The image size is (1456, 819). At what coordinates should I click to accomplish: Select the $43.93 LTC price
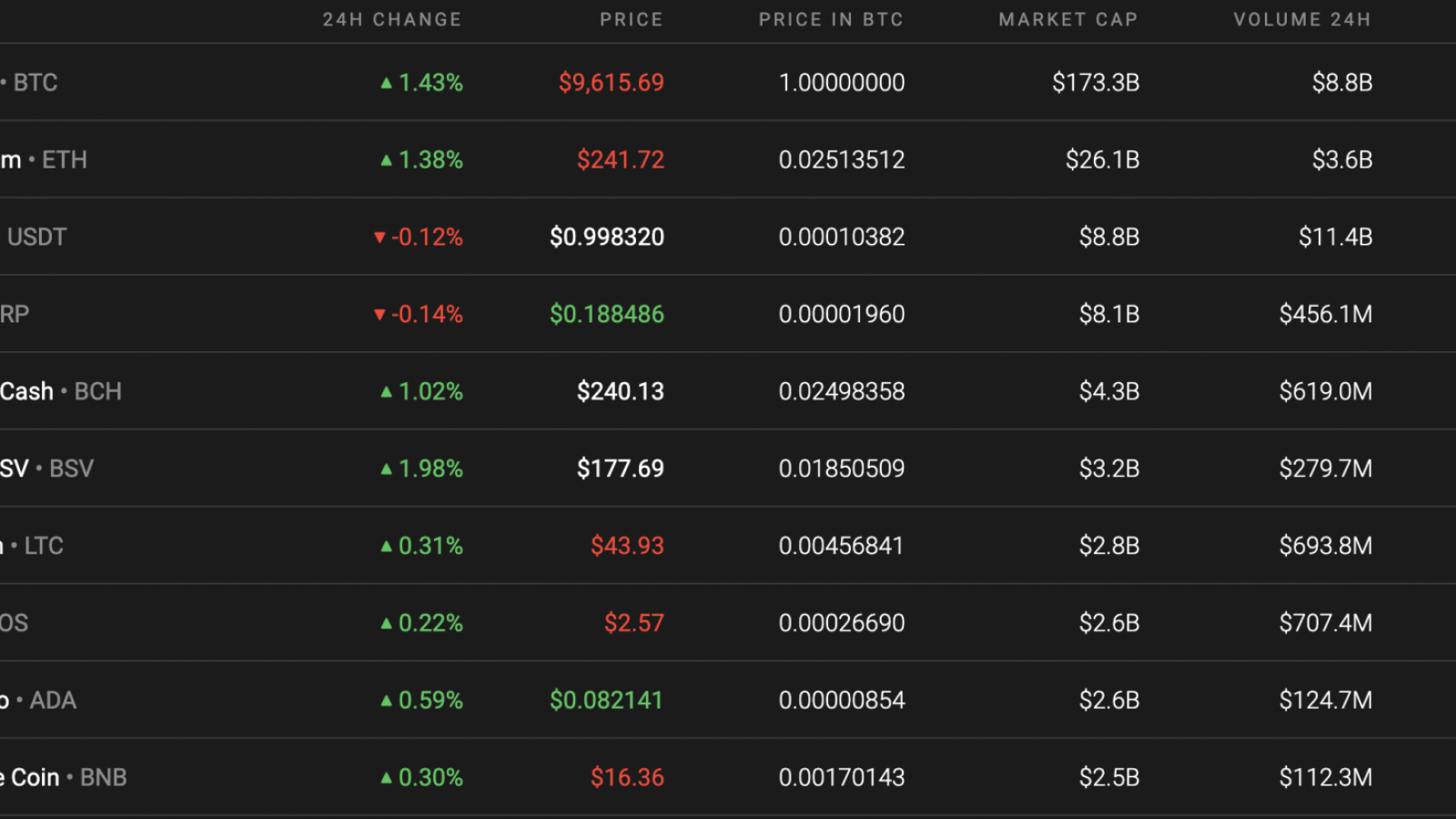coord(628,546)
